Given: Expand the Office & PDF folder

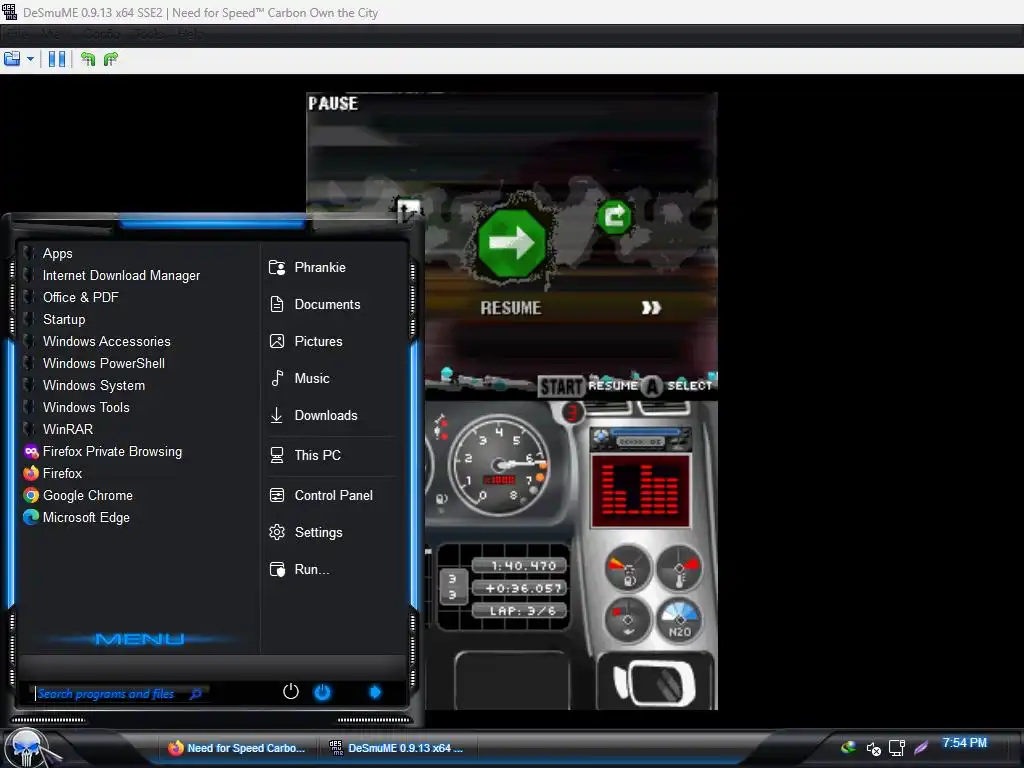Looking at the screenshot, I should coord(80,297).
